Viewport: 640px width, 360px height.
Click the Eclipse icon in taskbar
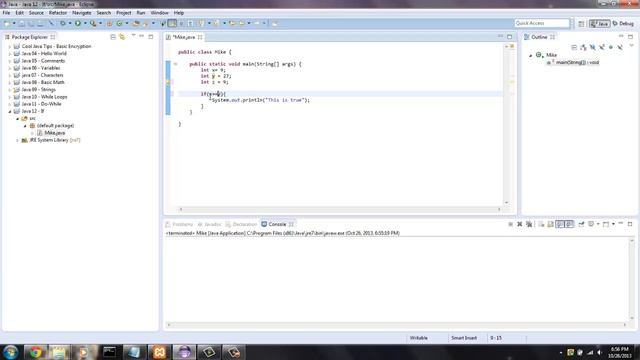[184, 352]
